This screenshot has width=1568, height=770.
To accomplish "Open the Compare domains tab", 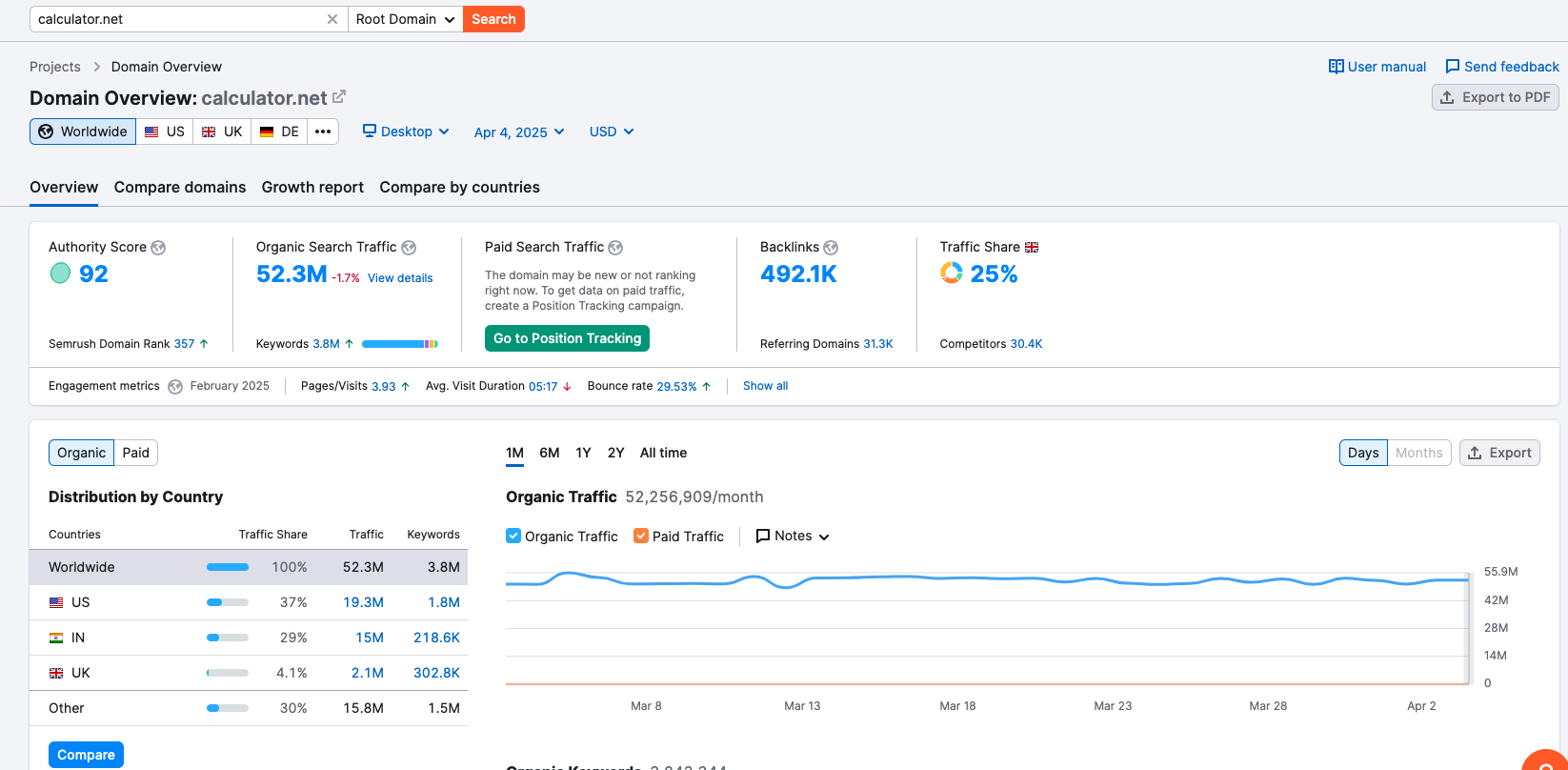I will tap(180, 188).
